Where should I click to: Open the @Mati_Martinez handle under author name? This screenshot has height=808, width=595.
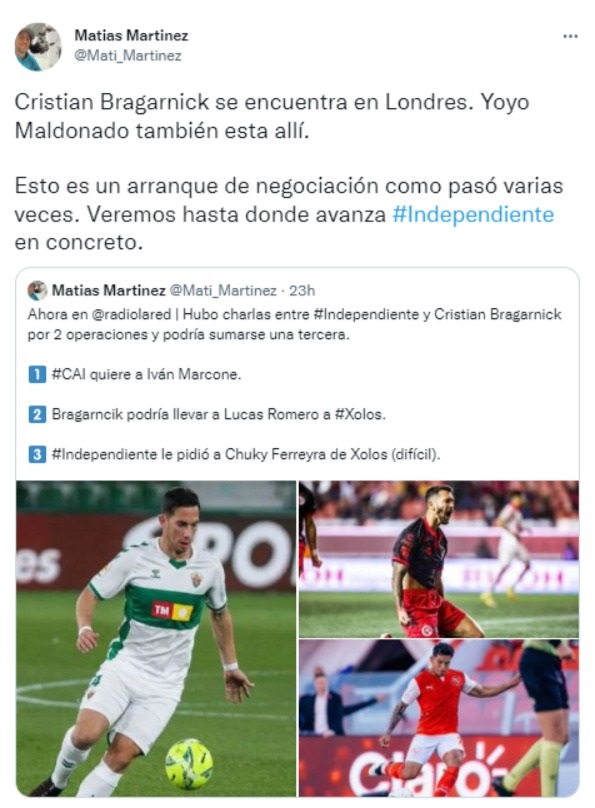[x=128, y=56]
